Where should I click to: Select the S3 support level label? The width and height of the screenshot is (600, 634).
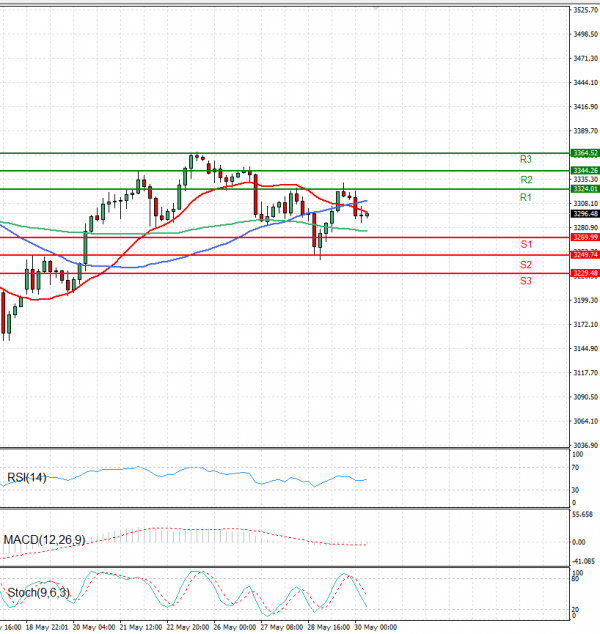coord(525,282)
